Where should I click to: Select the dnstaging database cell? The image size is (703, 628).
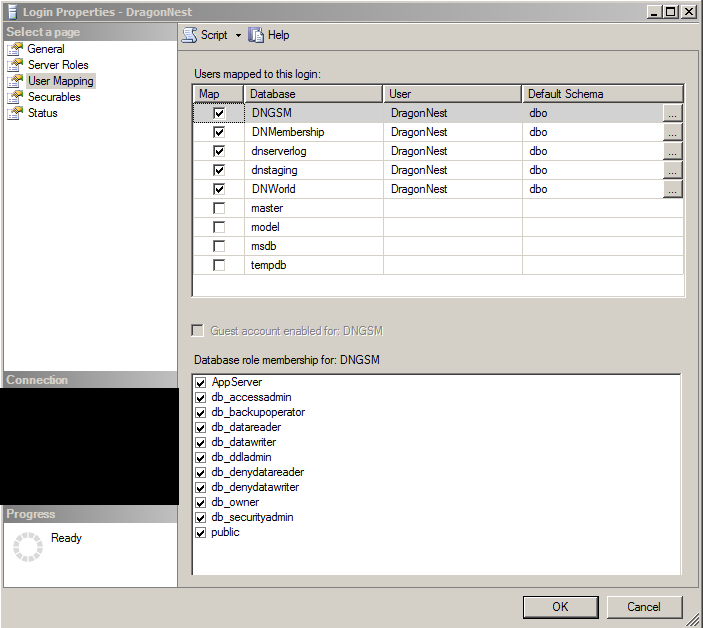tap(314, 170)
